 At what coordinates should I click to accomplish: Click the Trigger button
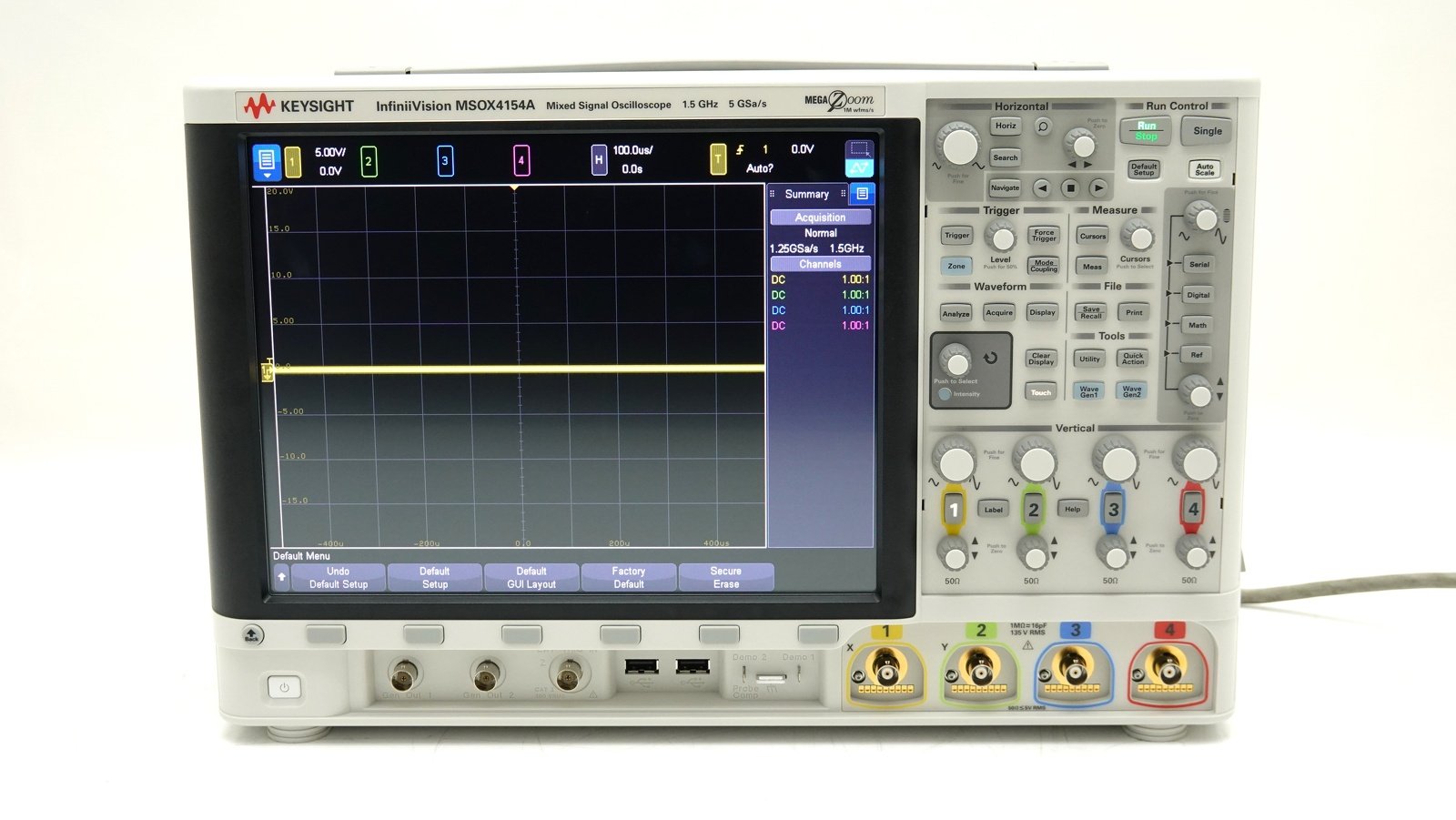click(x=956, y=236)
